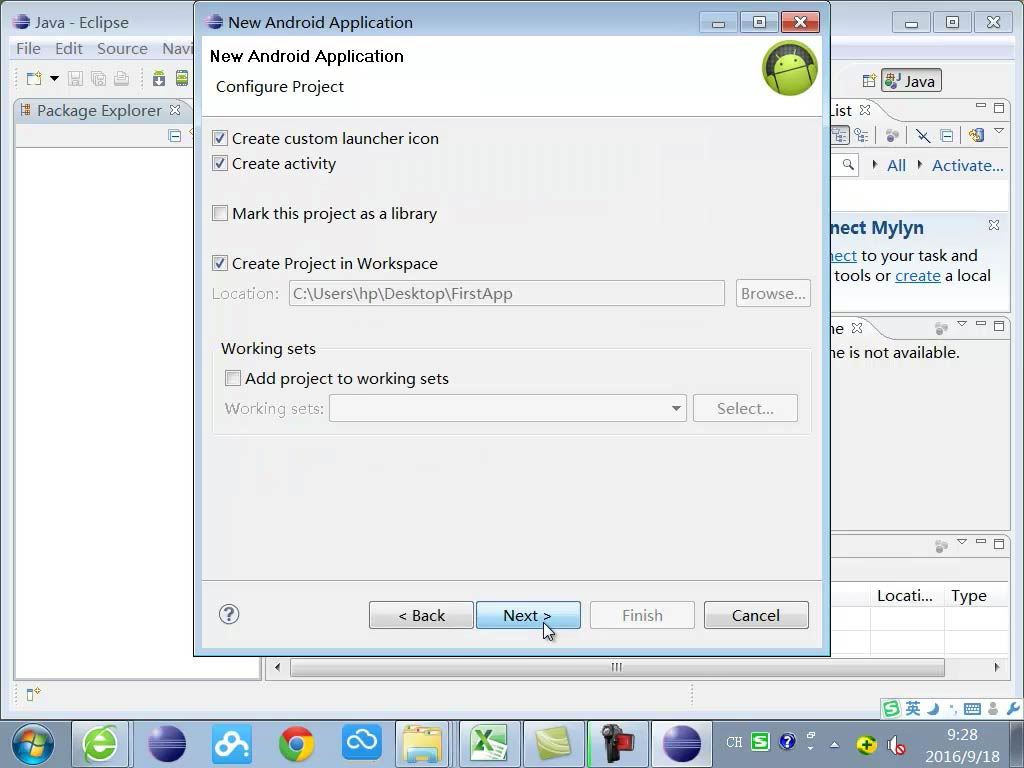The height and width of the screenshot is (768, 1024).
Task: Open the Android Virtual Device Manager icon
Action: point(182,79)
